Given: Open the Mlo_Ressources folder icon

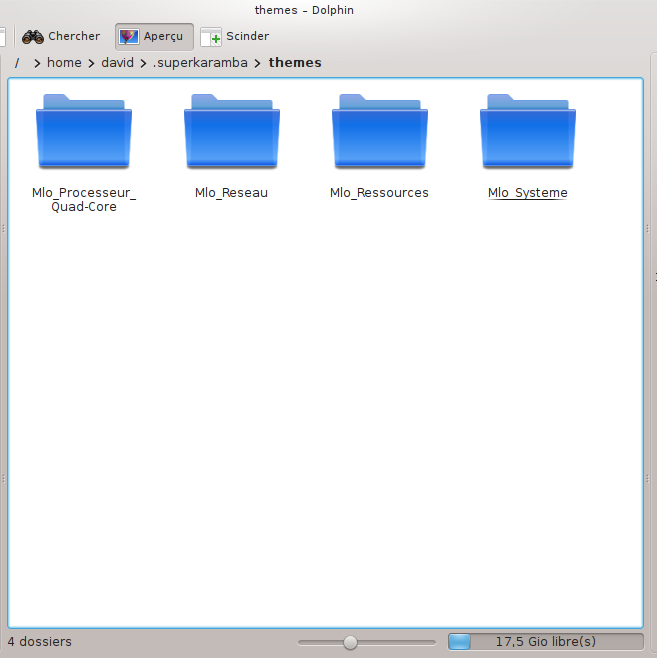Looking at the screenshot, I should 380,131.
